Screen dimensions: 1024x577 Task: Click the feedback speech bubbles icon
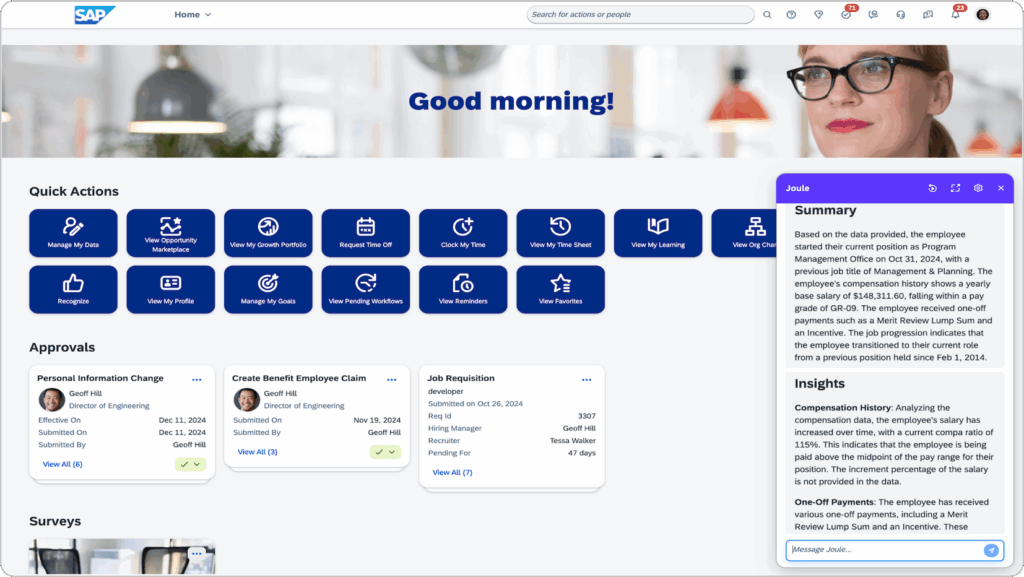[x=928, y=14]
